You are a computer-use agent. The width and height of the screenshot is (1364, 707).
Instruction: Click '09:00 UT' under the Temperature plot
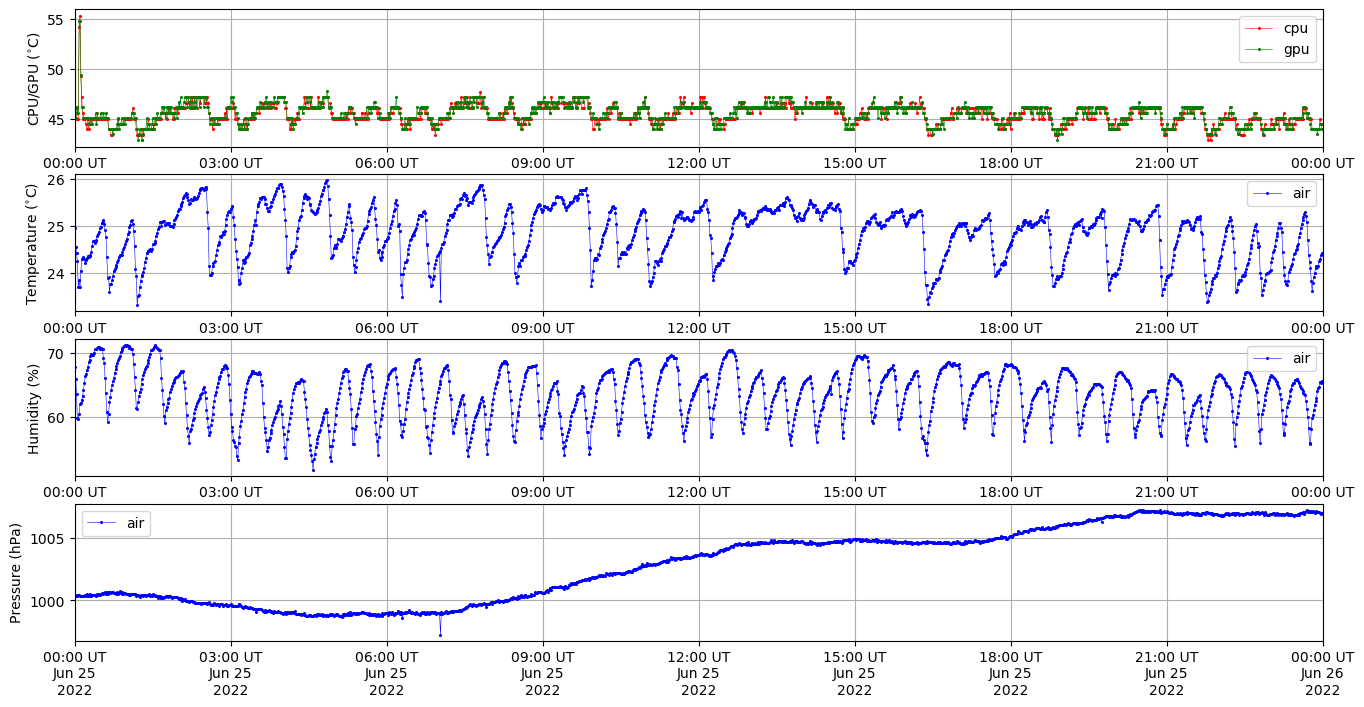(x=543, y=327)
